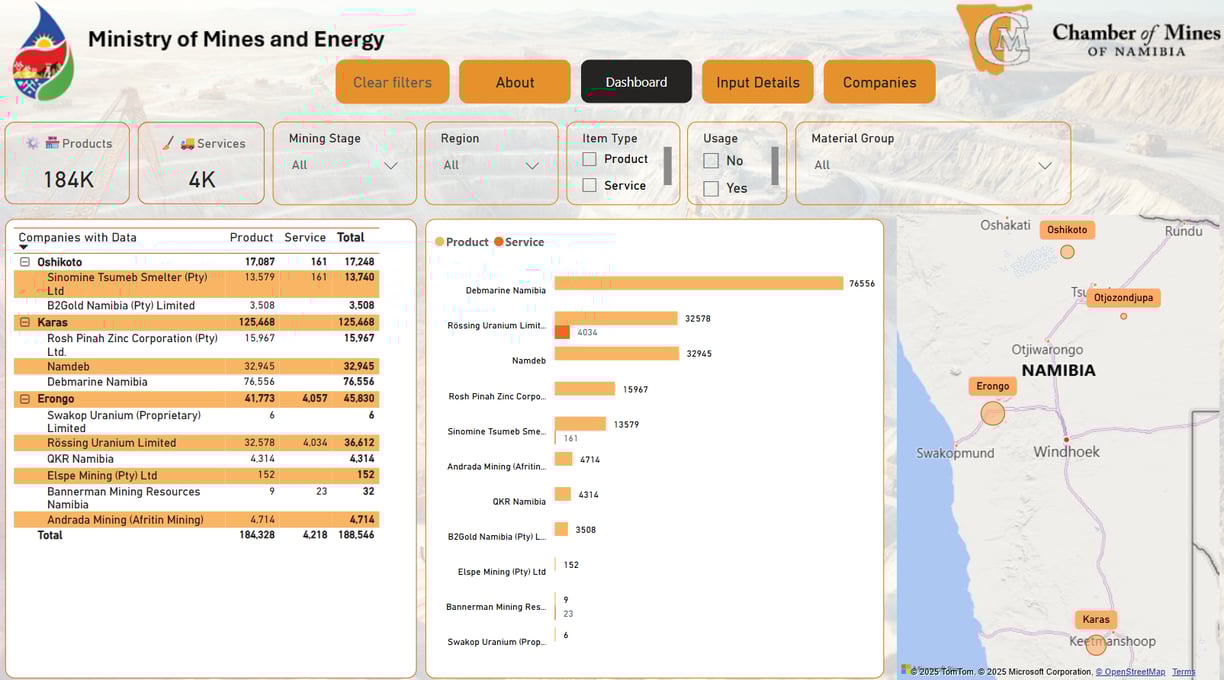
Task: Click the Ministry of Mines and Energy title
Action: [236, 39]
